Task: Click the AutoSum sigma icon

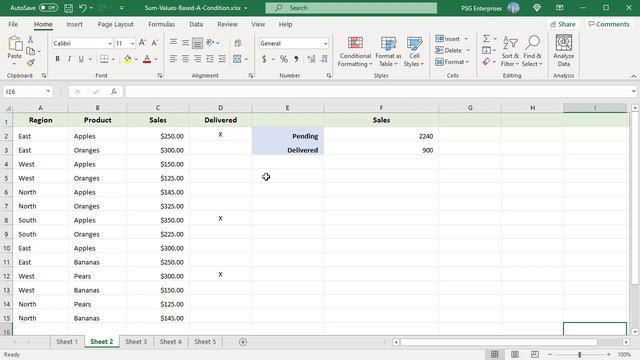Action: (x=486, y=39)
